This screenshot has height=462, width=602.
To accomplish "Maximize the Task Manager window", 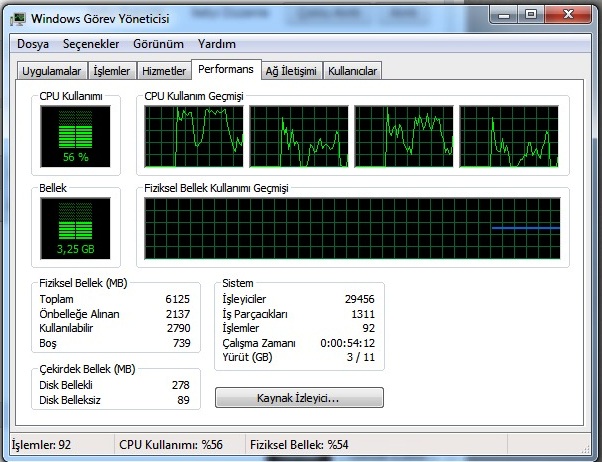I will (531, 15).
